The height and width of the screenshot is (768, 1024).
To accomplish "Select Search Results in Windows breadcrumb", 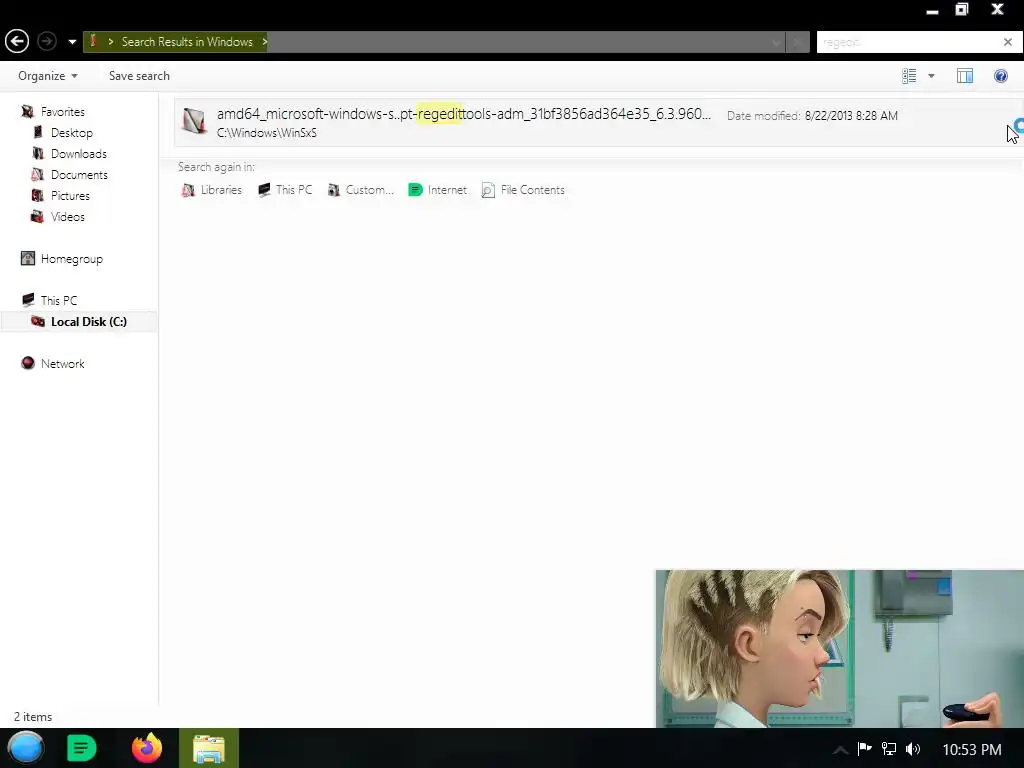I will (x=187, y=42).
